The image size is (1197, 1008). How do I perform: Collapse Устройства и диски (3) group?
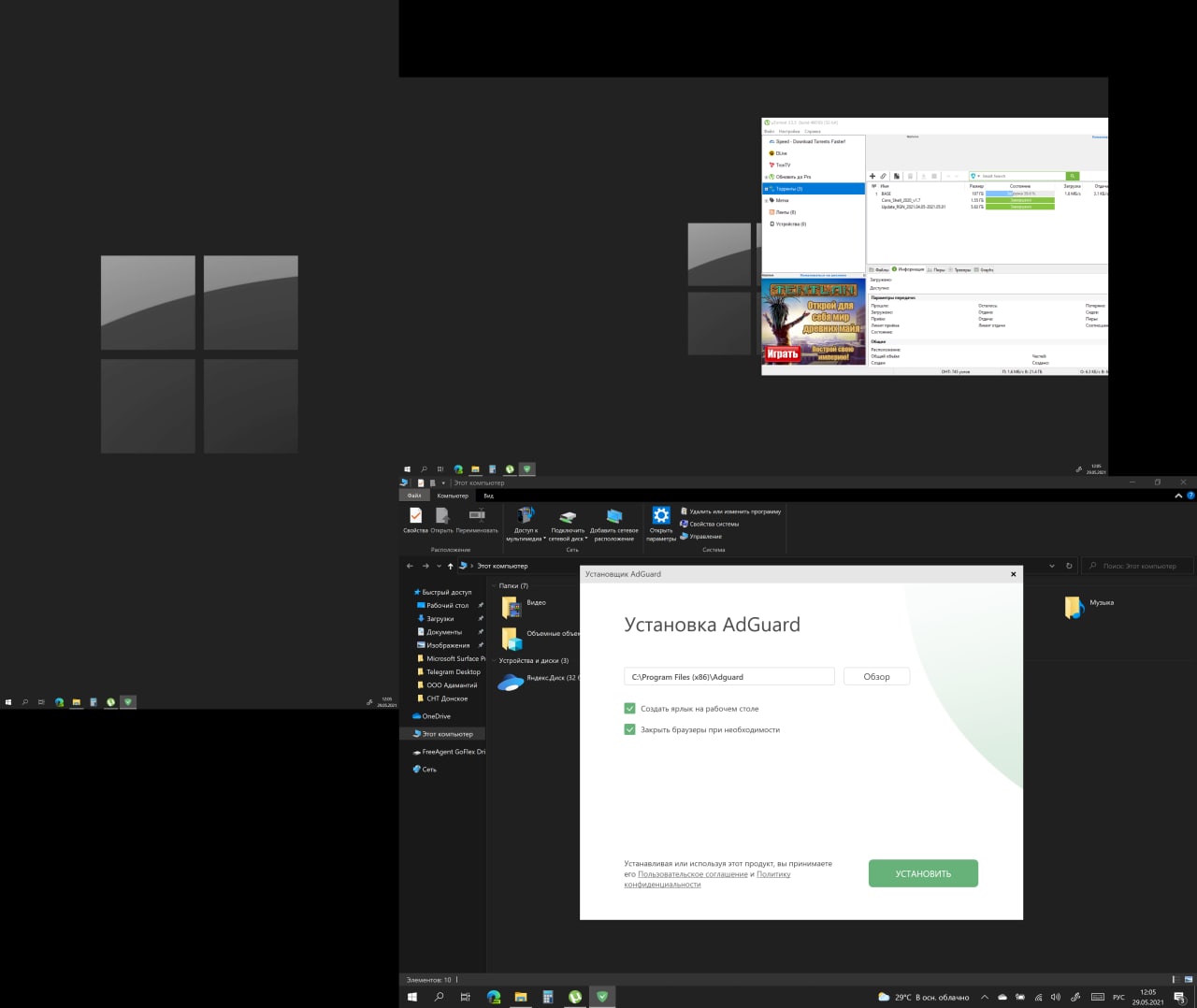tap(495, 660)
